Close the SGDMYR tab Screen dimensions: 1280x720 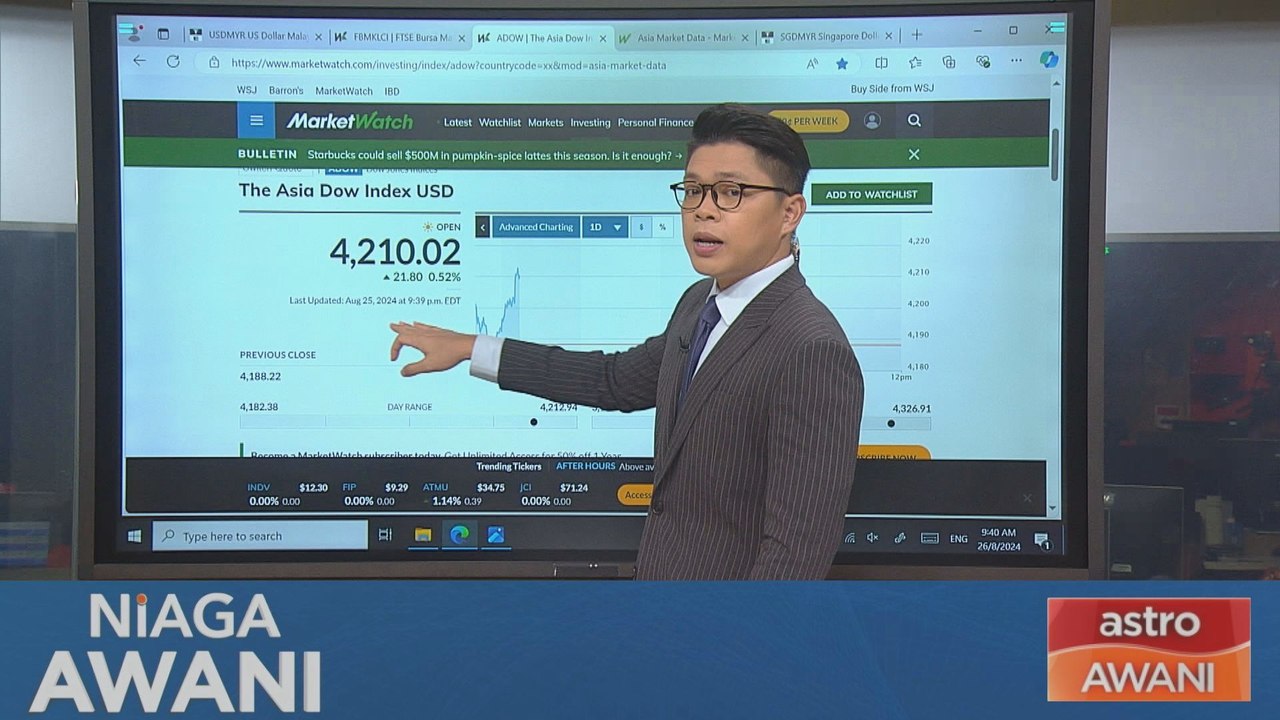click(888, 36)
